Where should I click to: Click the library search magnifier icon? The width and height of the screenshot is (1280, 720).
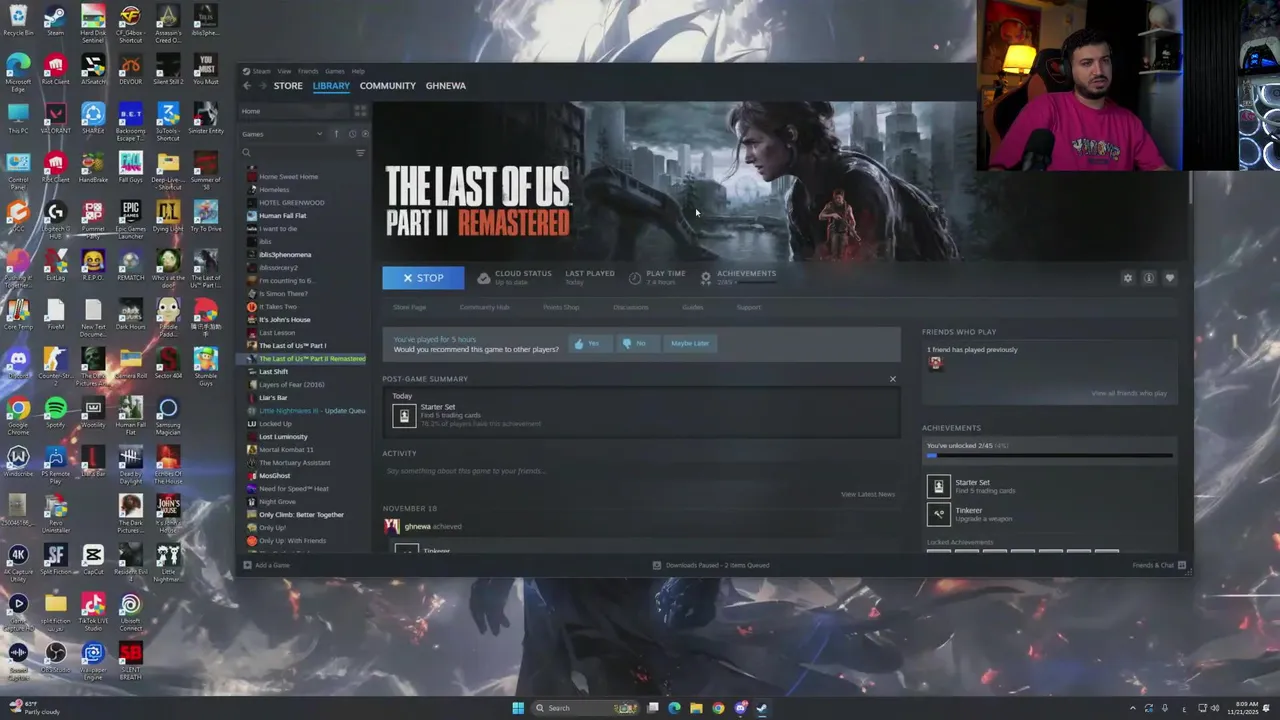[x=246, y=153]
